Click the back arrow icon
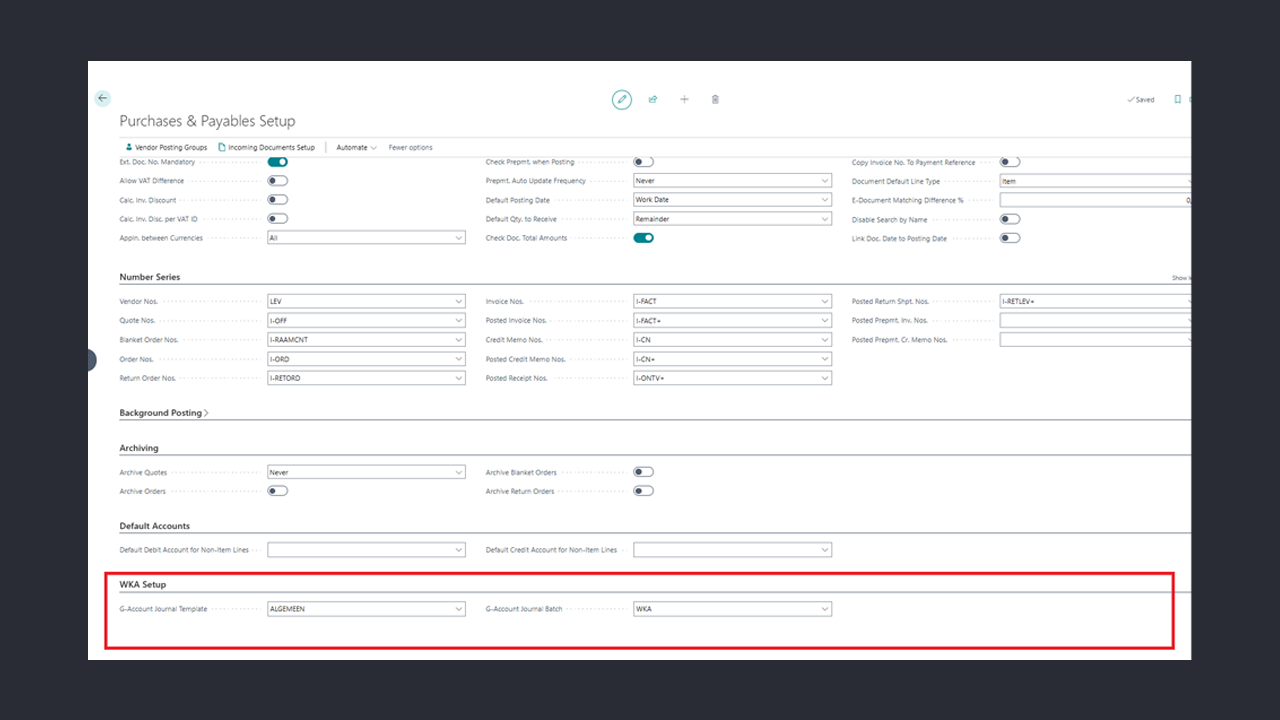1280x720 pixels. (x=102, y=99)
